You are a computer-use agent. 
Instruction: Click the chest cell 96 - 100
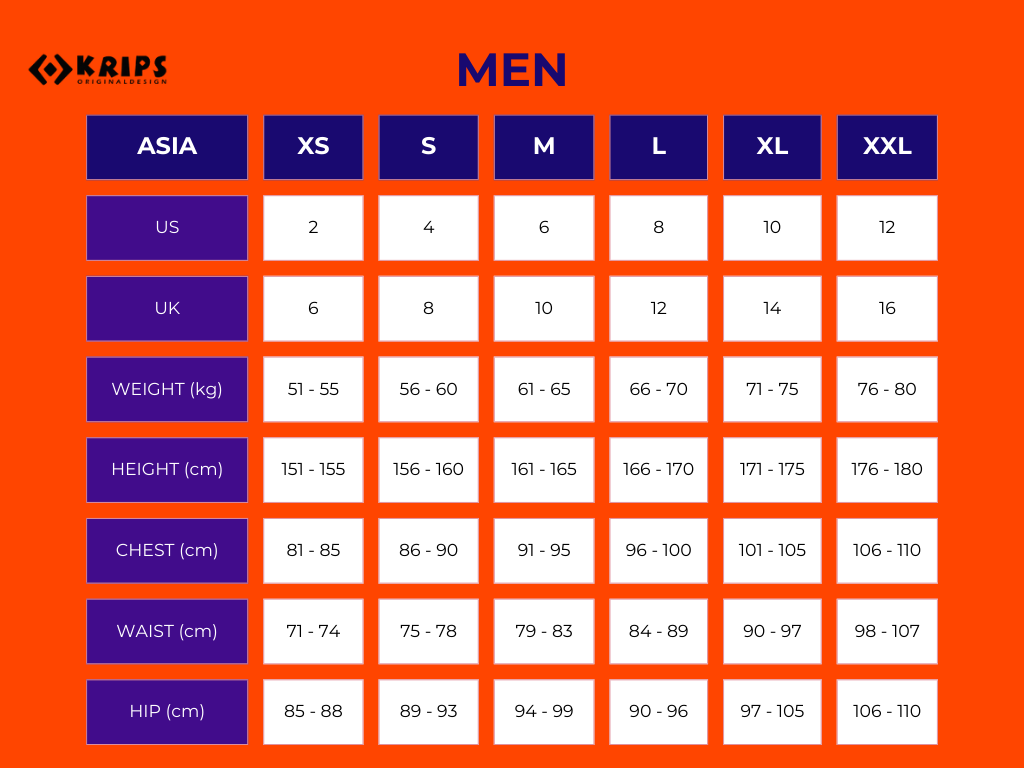(x=658, y=550)
